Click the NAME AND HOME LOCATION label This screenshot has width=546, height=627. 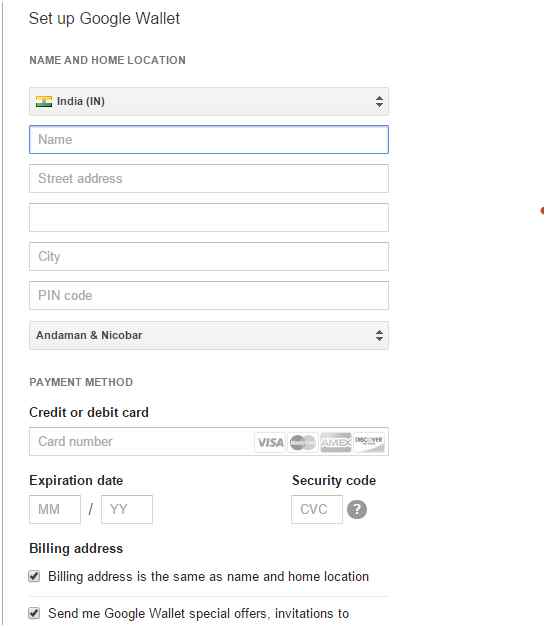click(108, 60)
